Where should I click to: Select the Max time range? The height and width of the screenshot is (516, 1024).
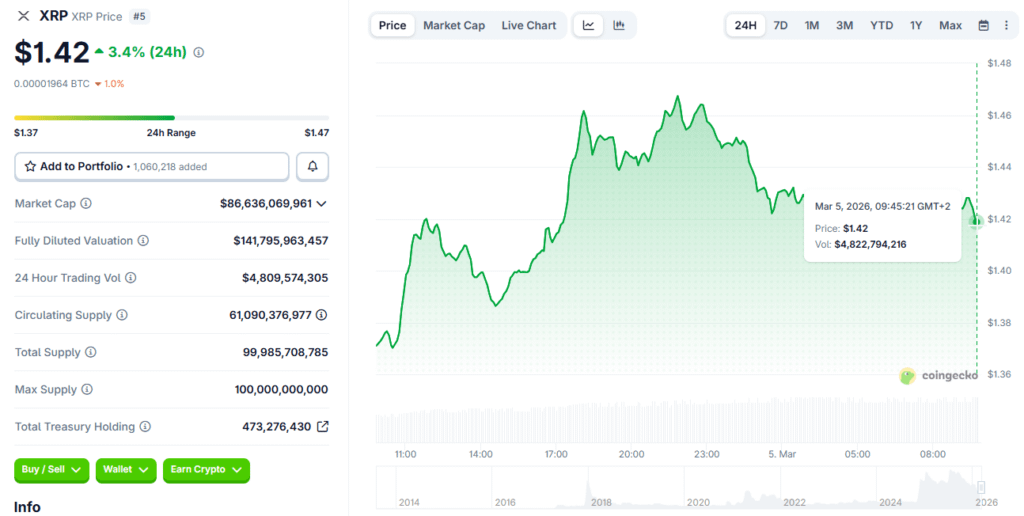(950, 25)
